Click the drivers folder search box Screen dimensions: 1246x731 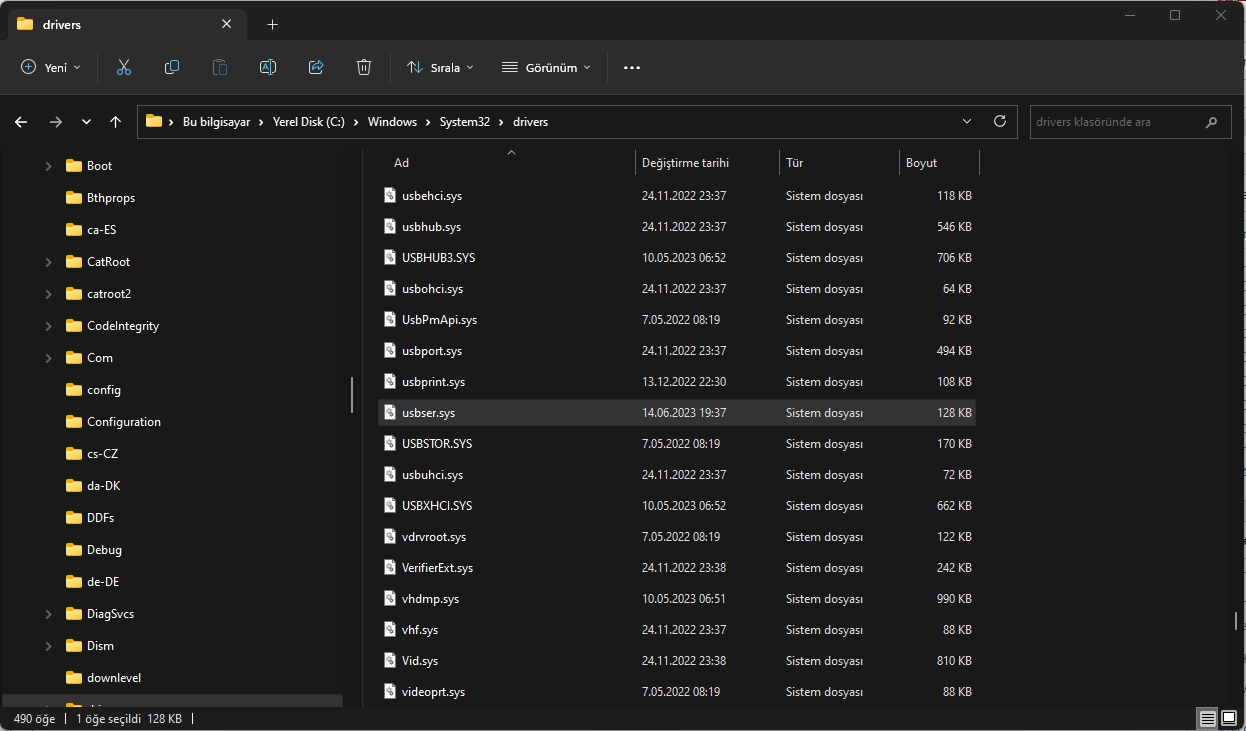pyautogui.click(x=1115, y=122)
